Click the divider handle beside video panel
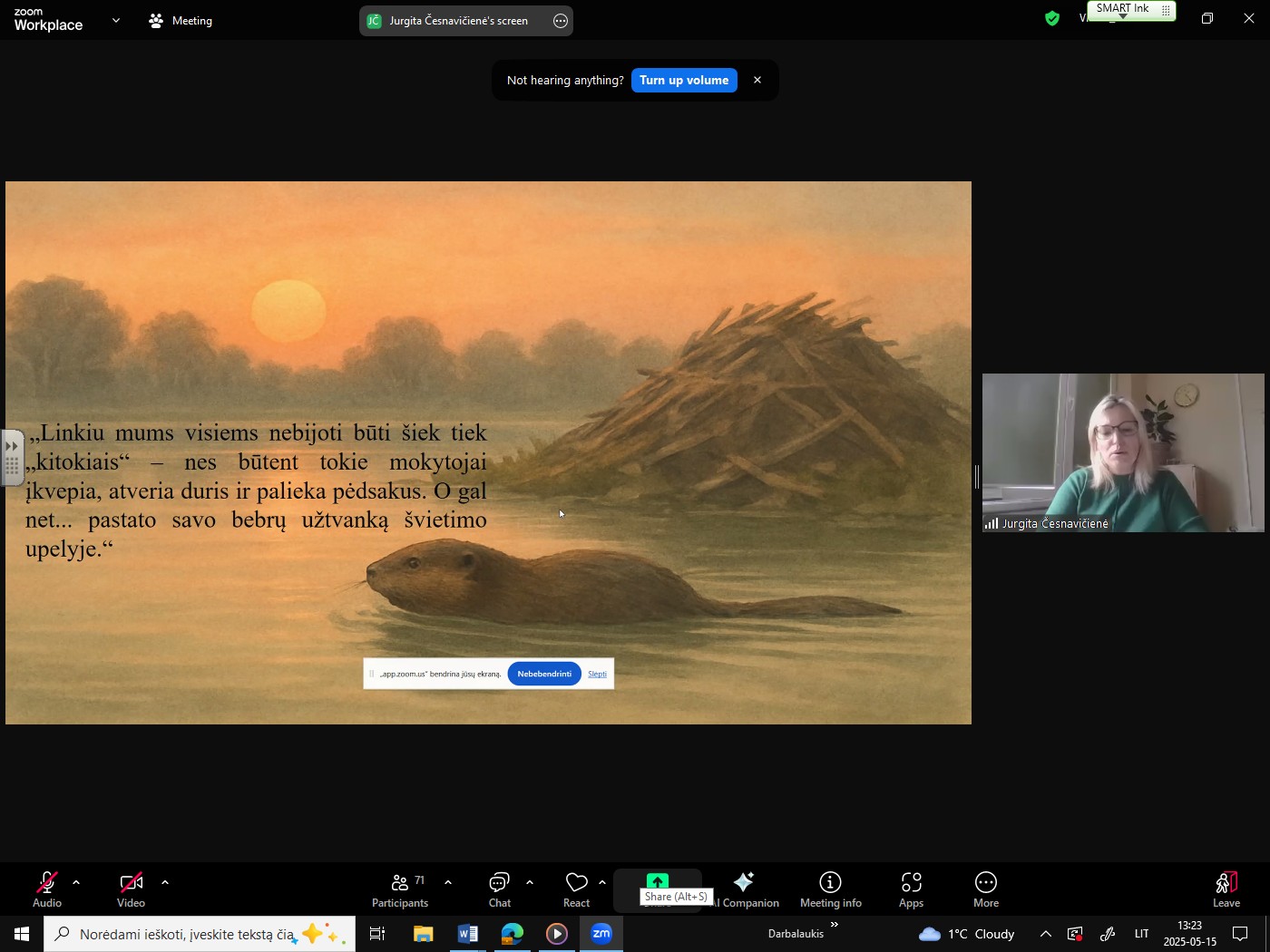 point(977,477)
